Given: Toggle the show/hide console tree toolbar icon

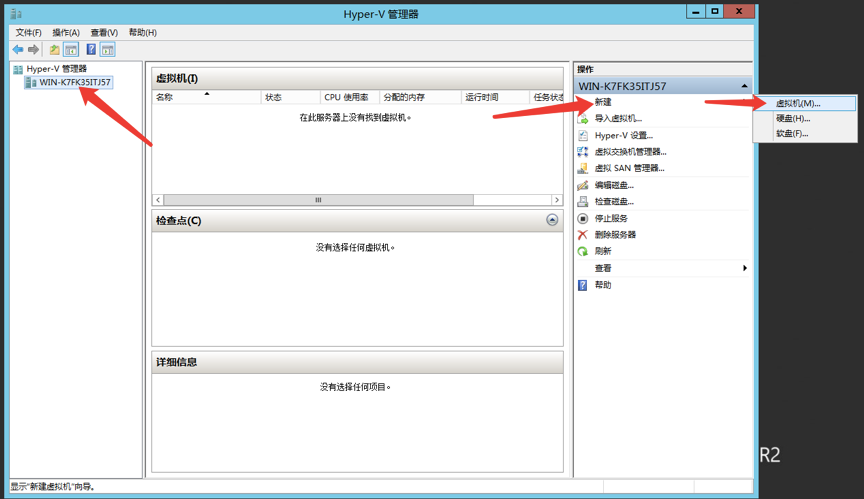Looking at the screenshot, I should (x=71, y=50).
